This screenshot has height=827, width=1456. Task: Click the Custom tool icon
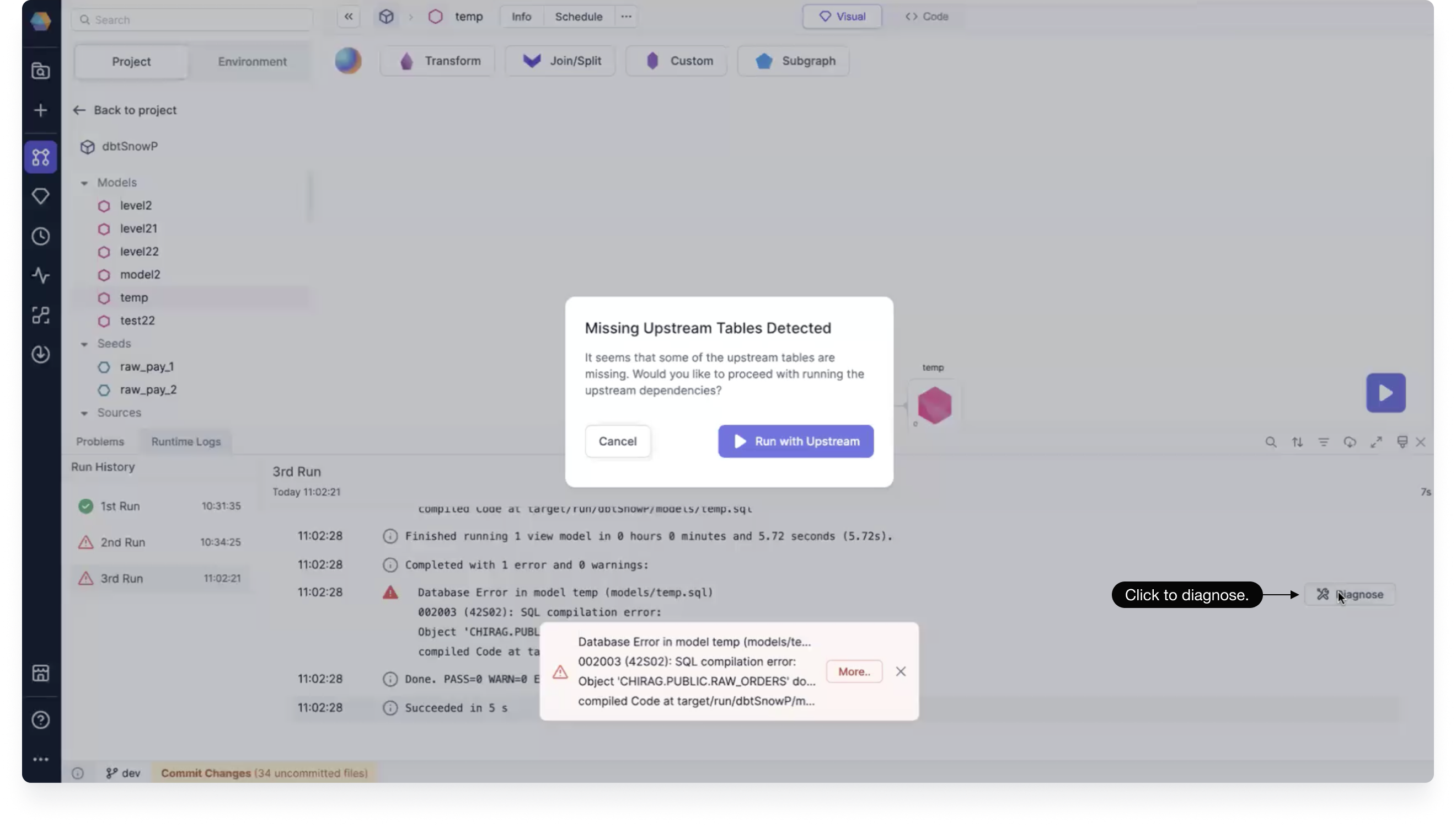[651, 61]
